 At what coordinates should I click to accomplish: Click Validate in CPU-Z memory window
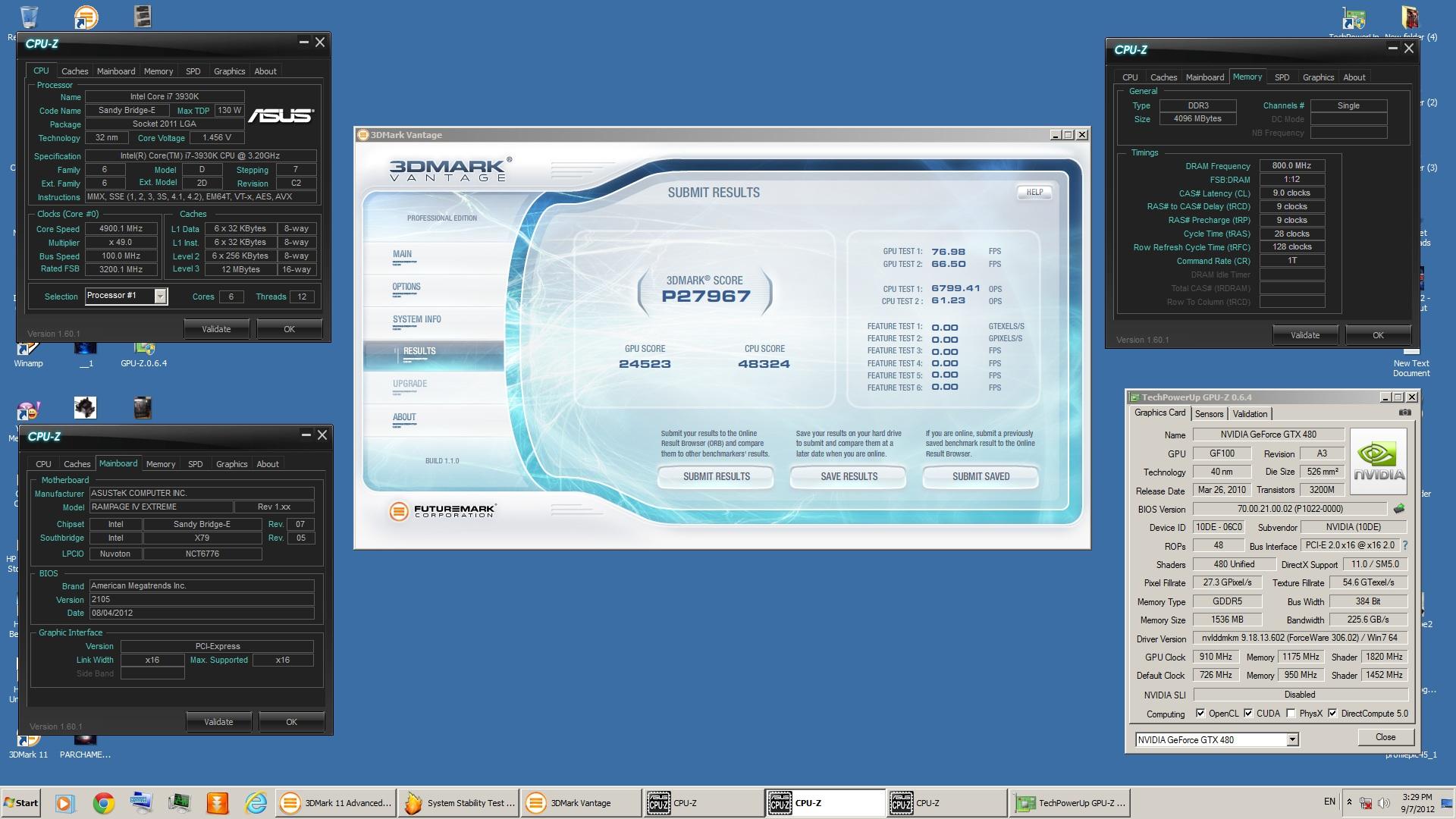pos(1305,335)
